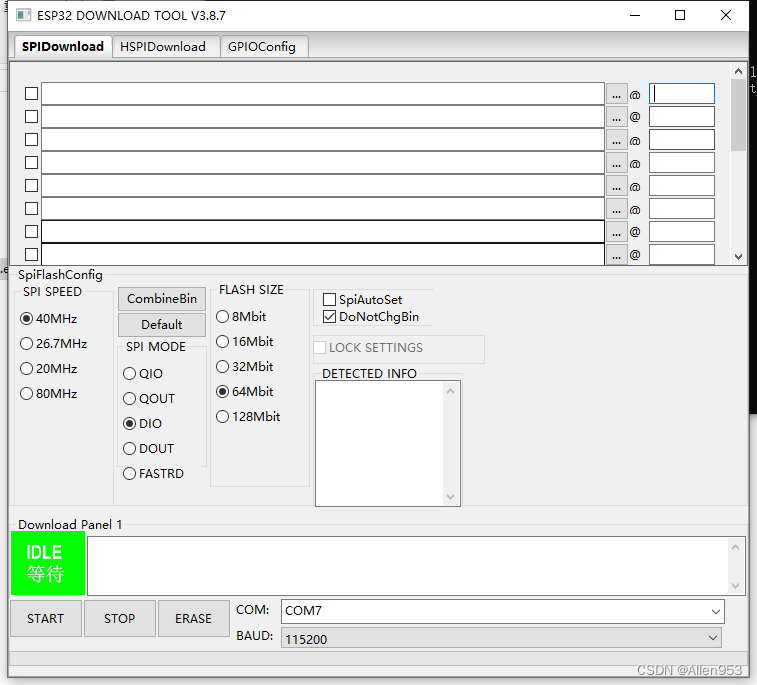
Task: Browse for file in the fifth row
Action: point(617,186)
